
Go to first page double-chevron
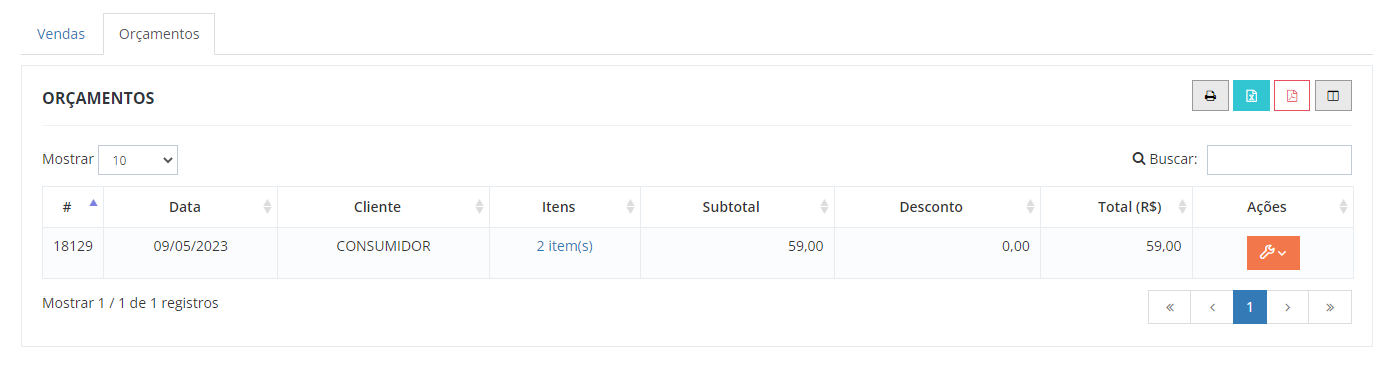1169,307
